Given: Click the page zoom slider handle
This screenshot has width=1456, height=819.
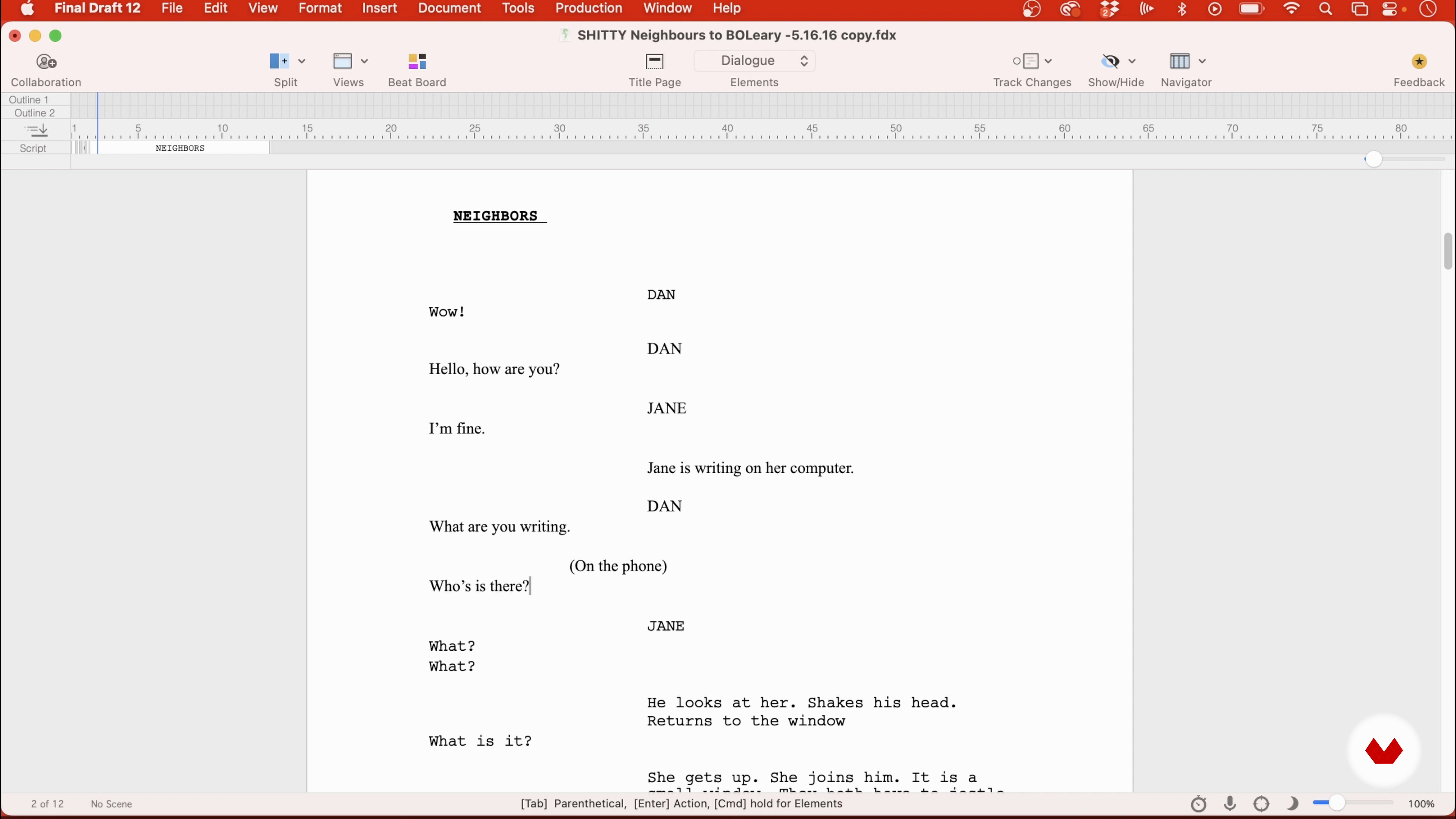Looking at the screenshot, I should (1337, 803).
